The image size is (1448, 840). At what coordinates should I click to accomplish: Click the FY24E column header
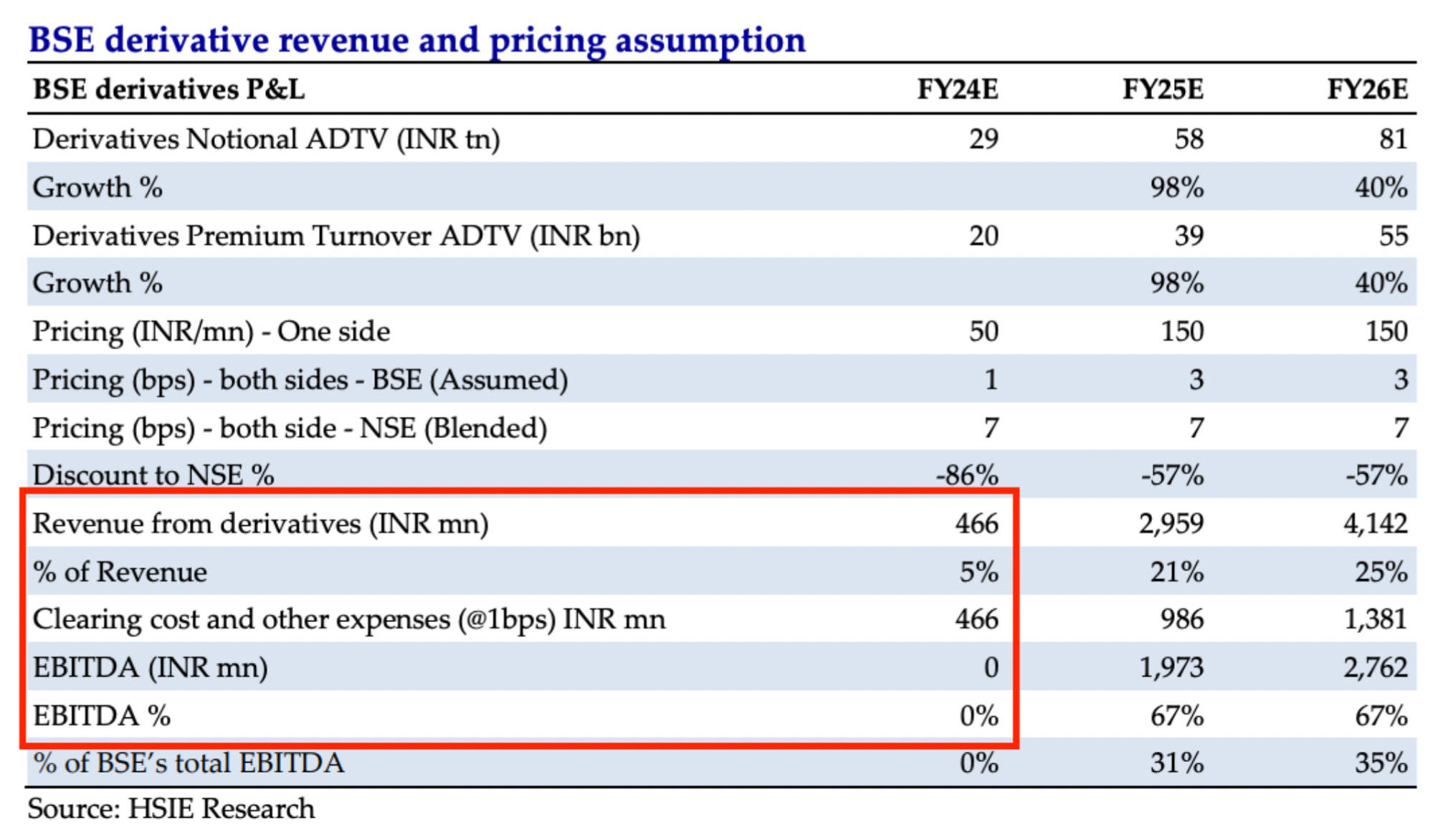[957, 90]
